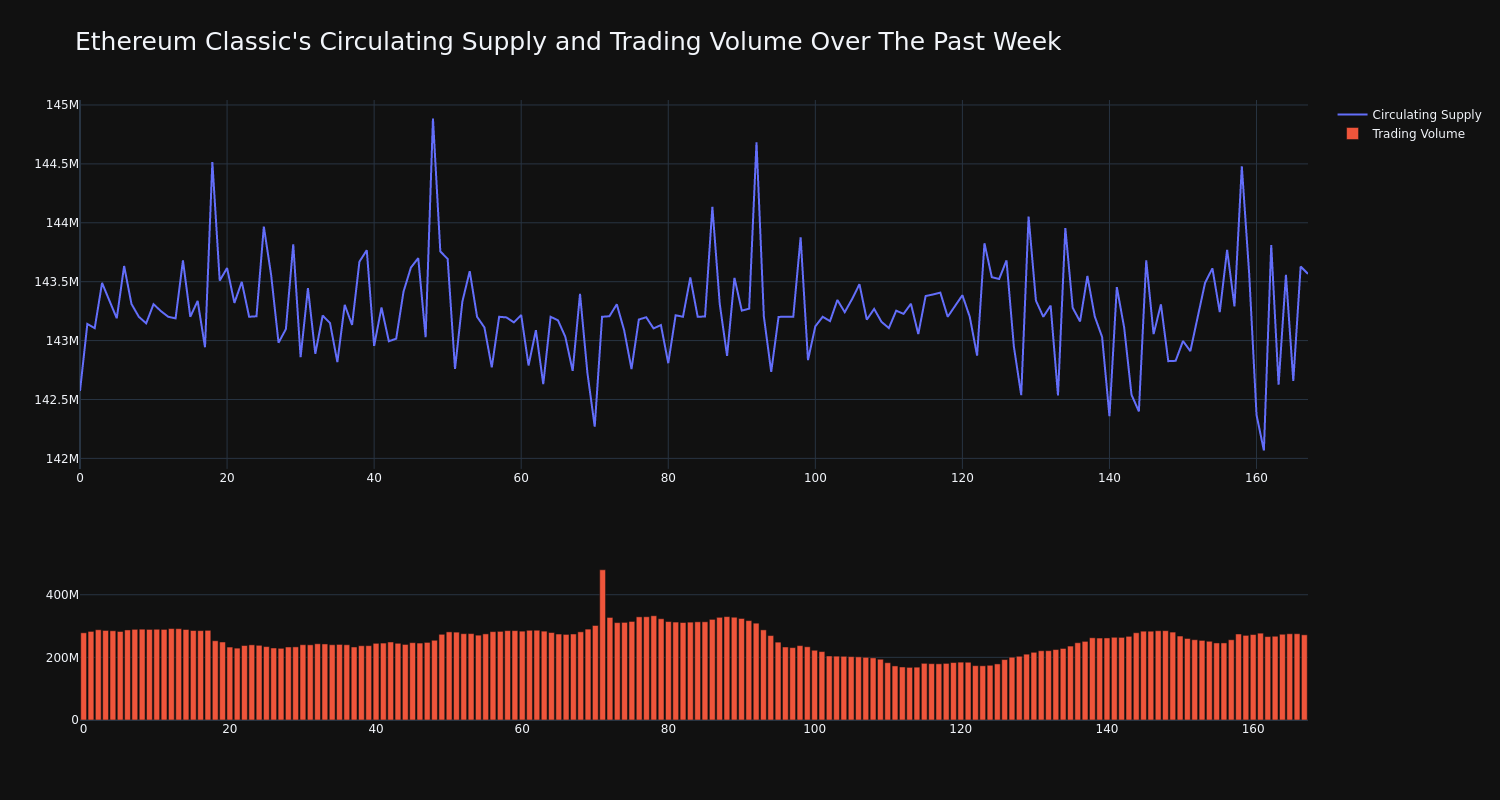Toggle the Circulating Supply legend entry
1500x800 pixels.
[x=1409, y=115]
